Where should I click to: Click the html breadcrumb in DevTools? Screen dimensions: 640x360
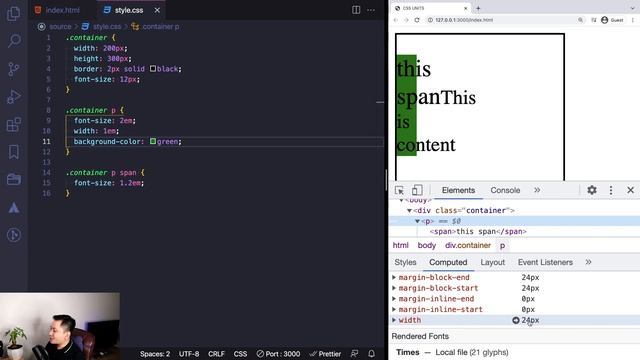[x=400, y=245]
